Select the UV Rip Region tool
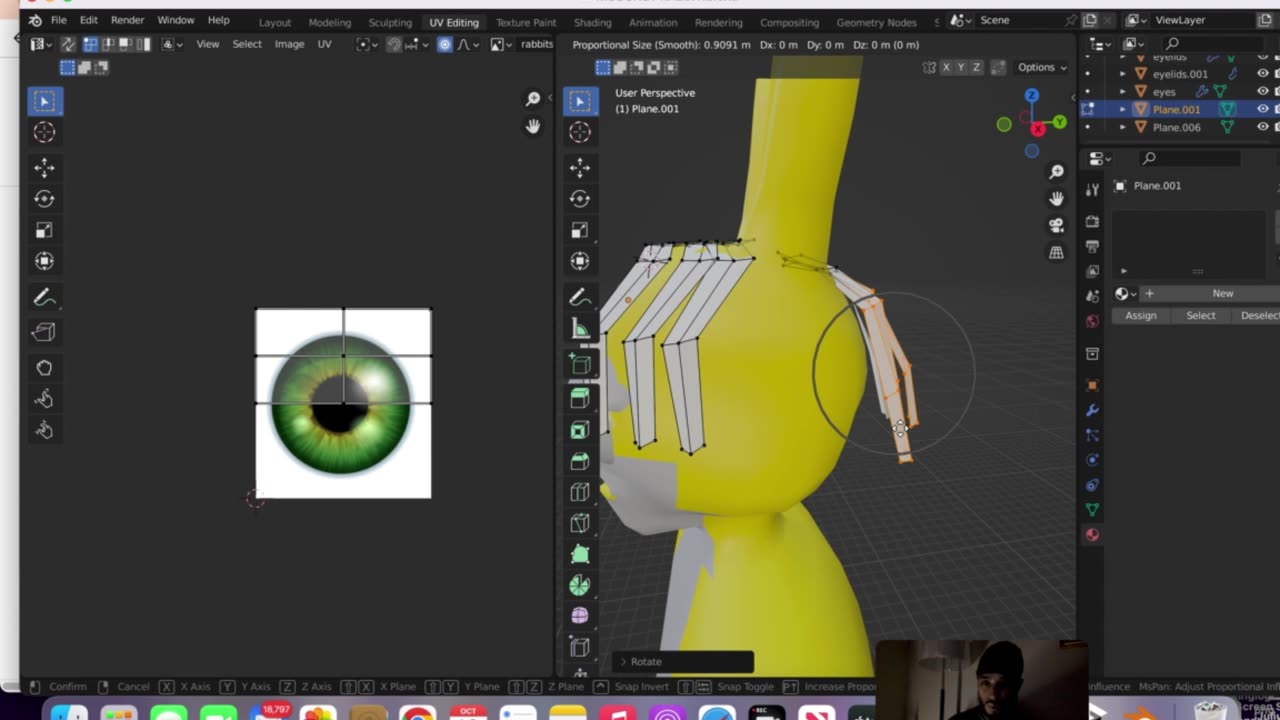The height and width of the screenshot is (720, 1280). [44, 332]
